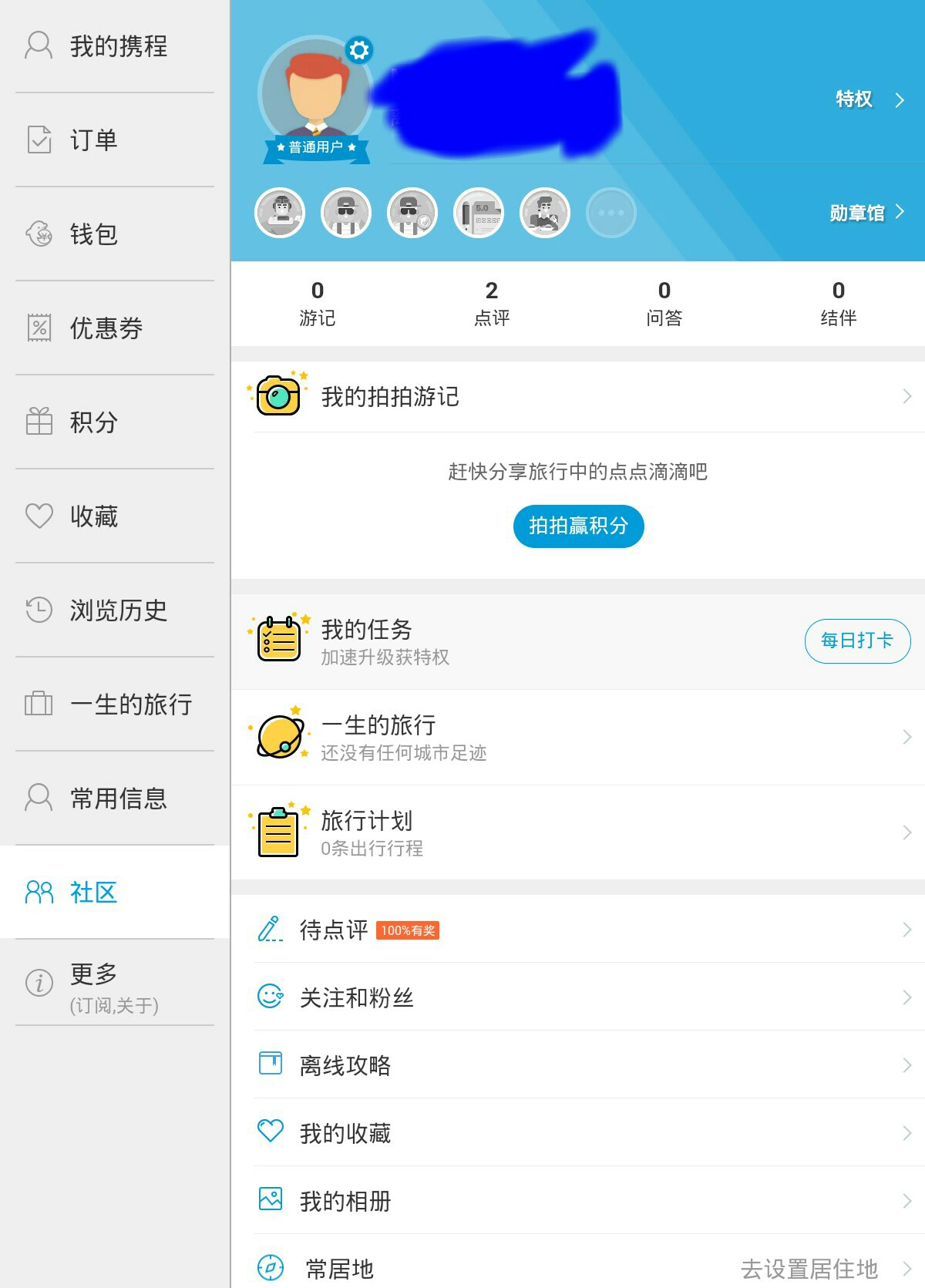Click the 钱包 piggy bank icon
The width and height of the screenshot is (925, 1288).
(39, 234)
